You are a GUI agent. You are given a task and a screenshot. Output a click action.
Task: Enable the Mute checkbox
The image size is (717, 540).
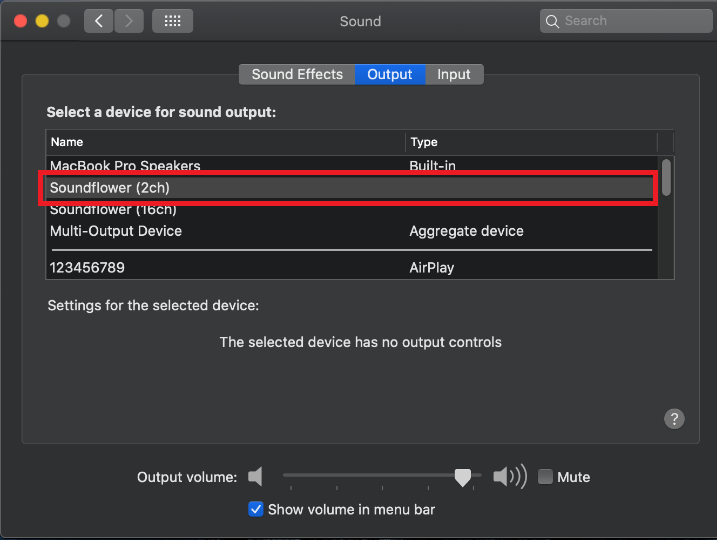pos(545,477)
